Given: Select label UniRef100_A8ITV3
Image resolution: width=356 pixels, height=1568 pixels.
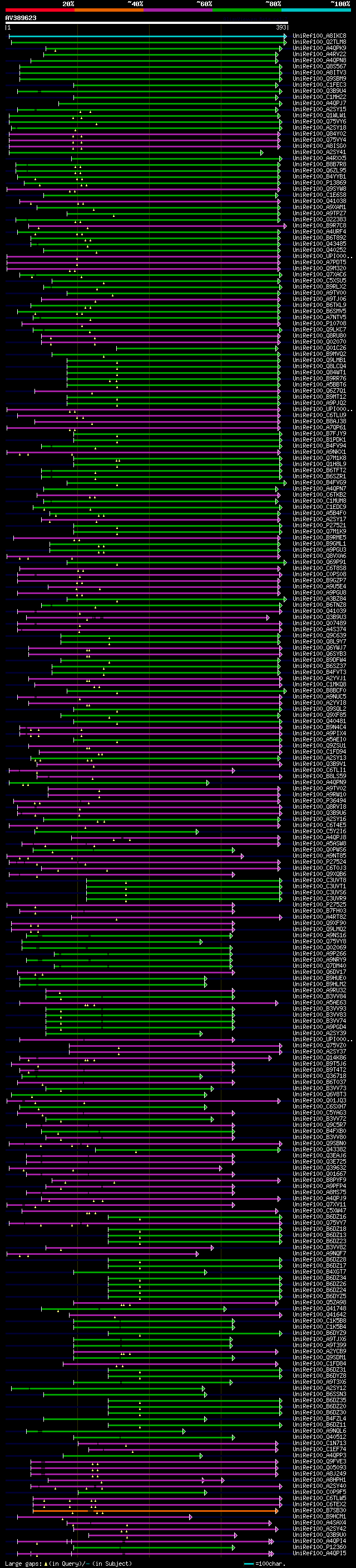Looking at the screenshot, I should pyautogui.click(x=319, y=72).
